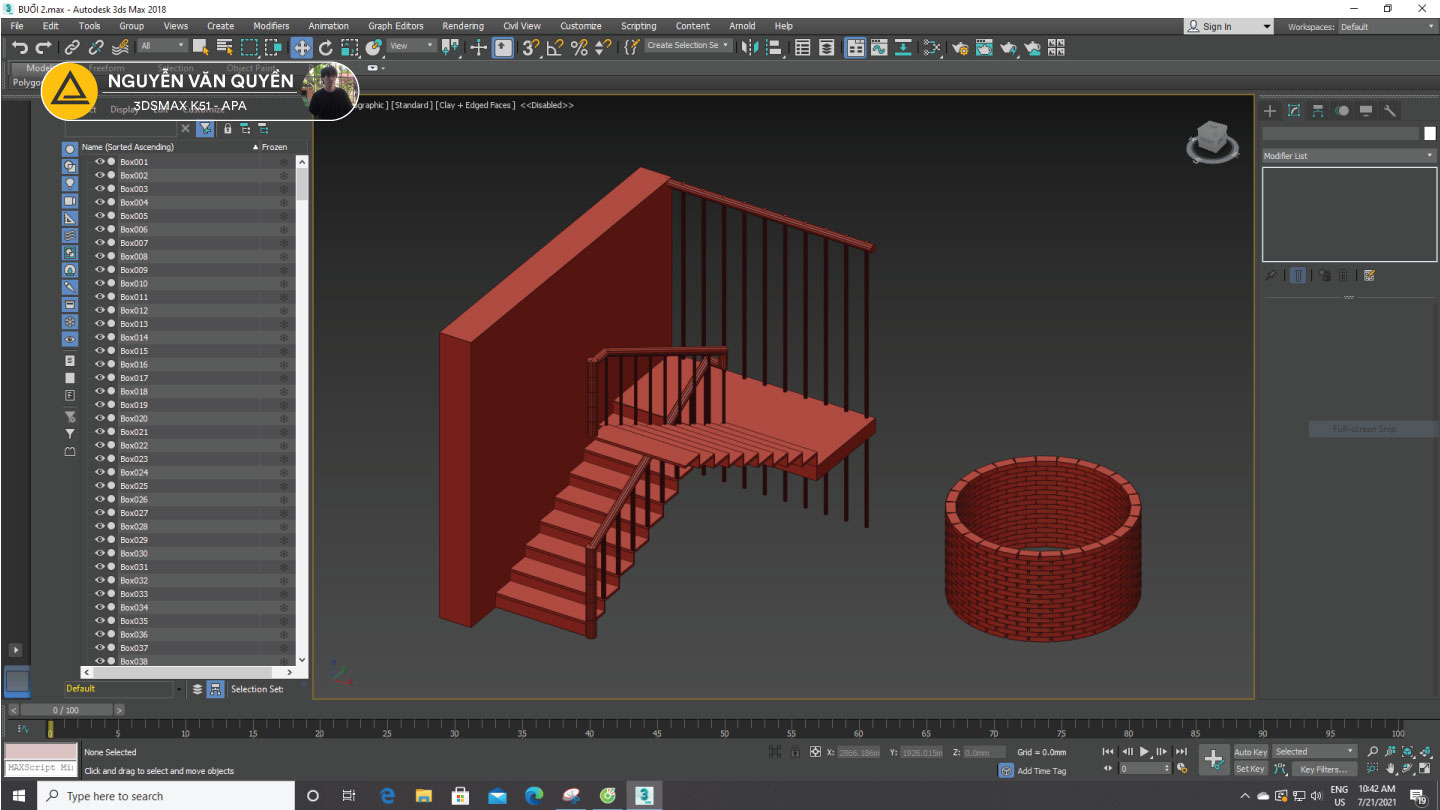The image size is (1440, 810).
Task: Toggle the selection lock padlock
Action: [795, 752]
